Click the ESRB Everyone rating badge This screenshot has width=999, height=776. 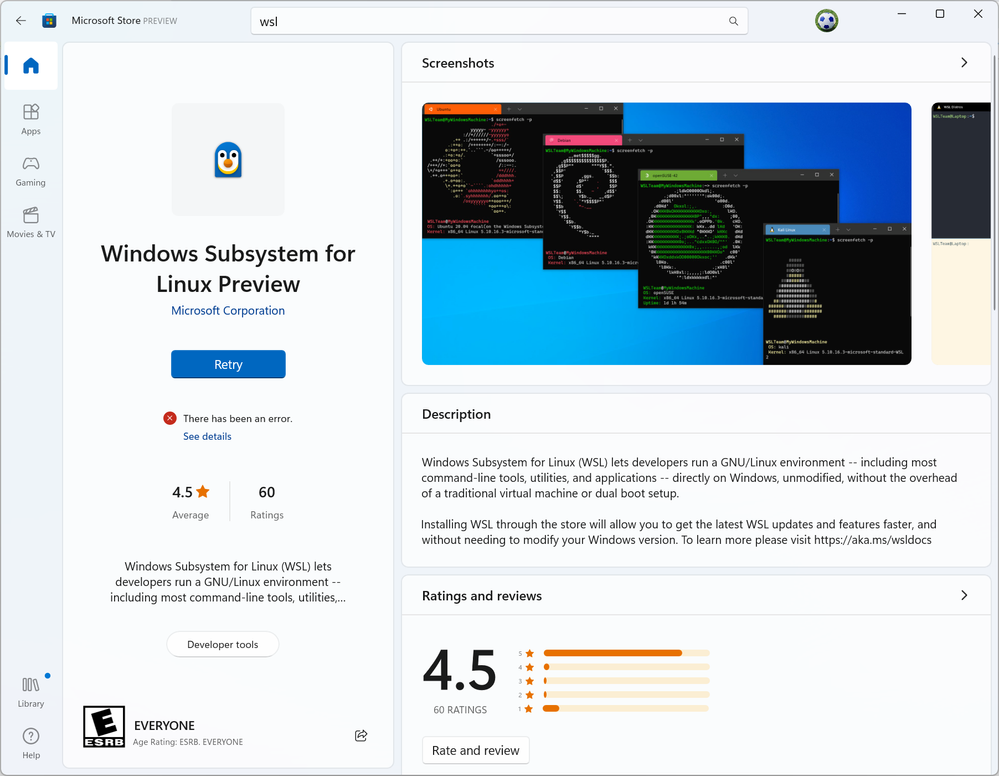(104, 726)
